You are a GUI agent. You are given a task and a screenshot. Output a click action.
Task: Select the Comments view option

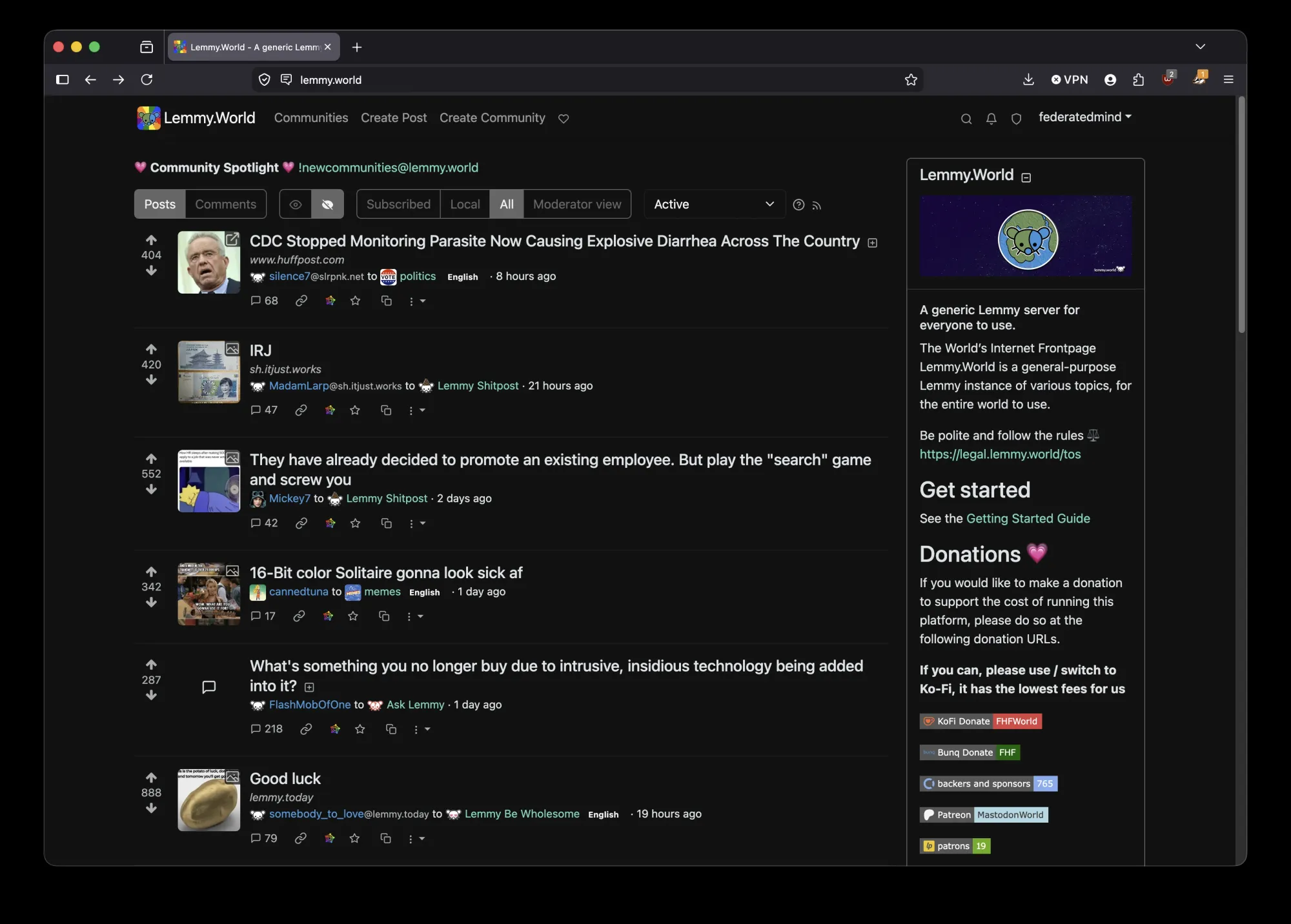225,205
